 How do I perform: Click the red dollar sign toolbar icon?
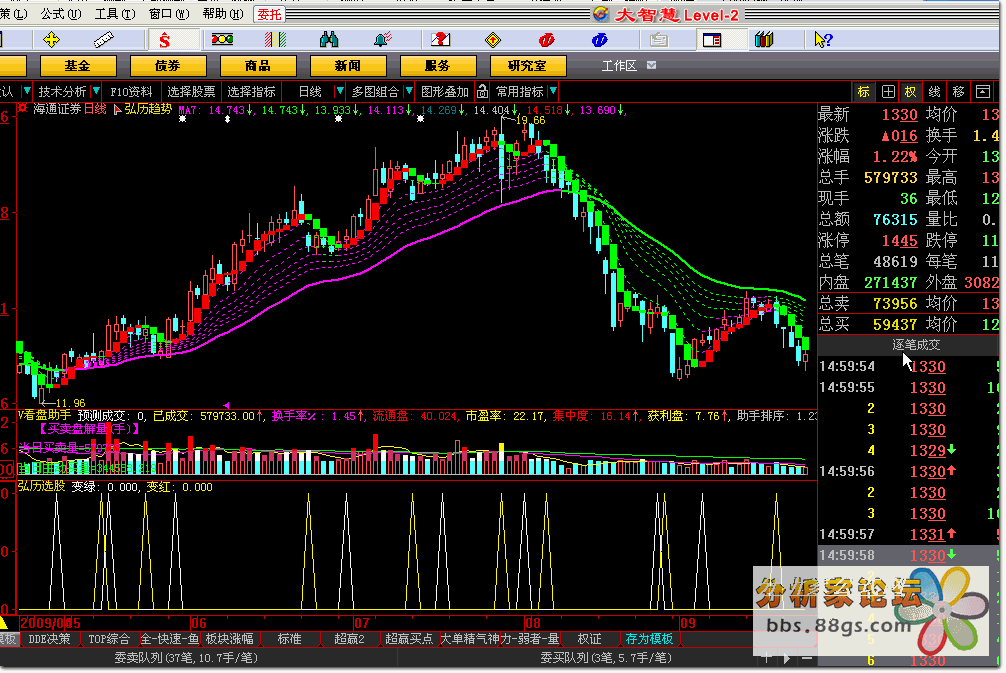[x=165, y=40]
